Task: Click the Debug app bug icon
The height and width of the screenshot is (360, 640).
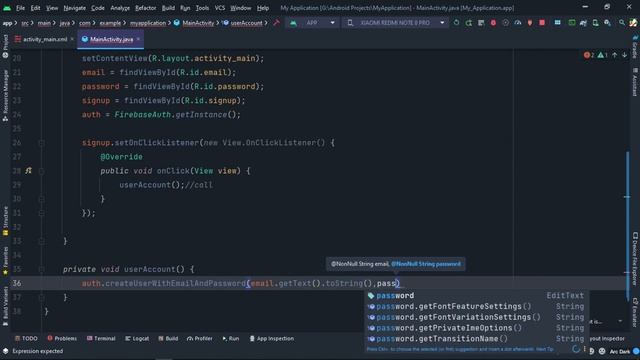Action: (x=493, y=23)
